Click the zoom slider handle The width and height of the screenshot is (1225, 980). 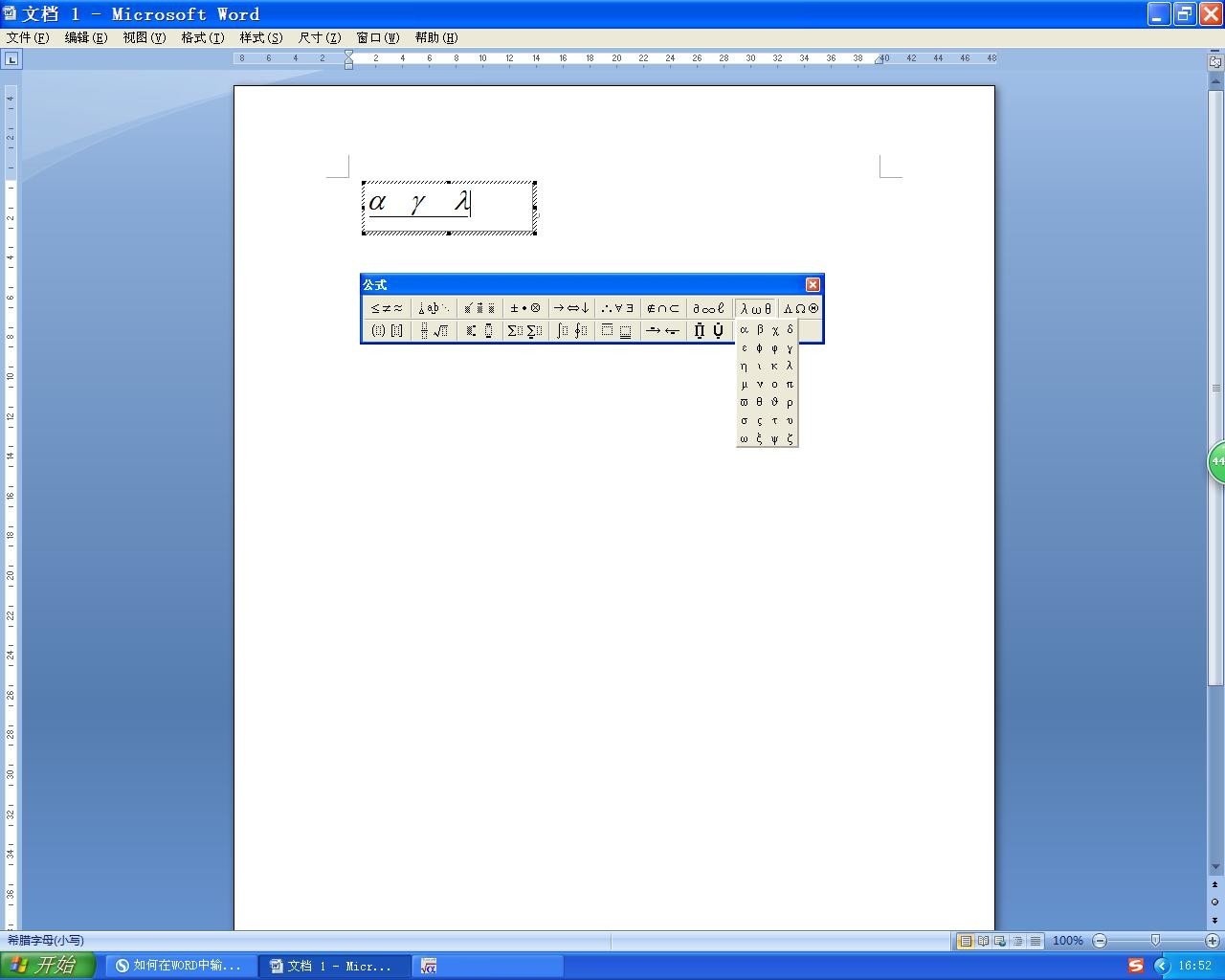tap(1155, 941)
